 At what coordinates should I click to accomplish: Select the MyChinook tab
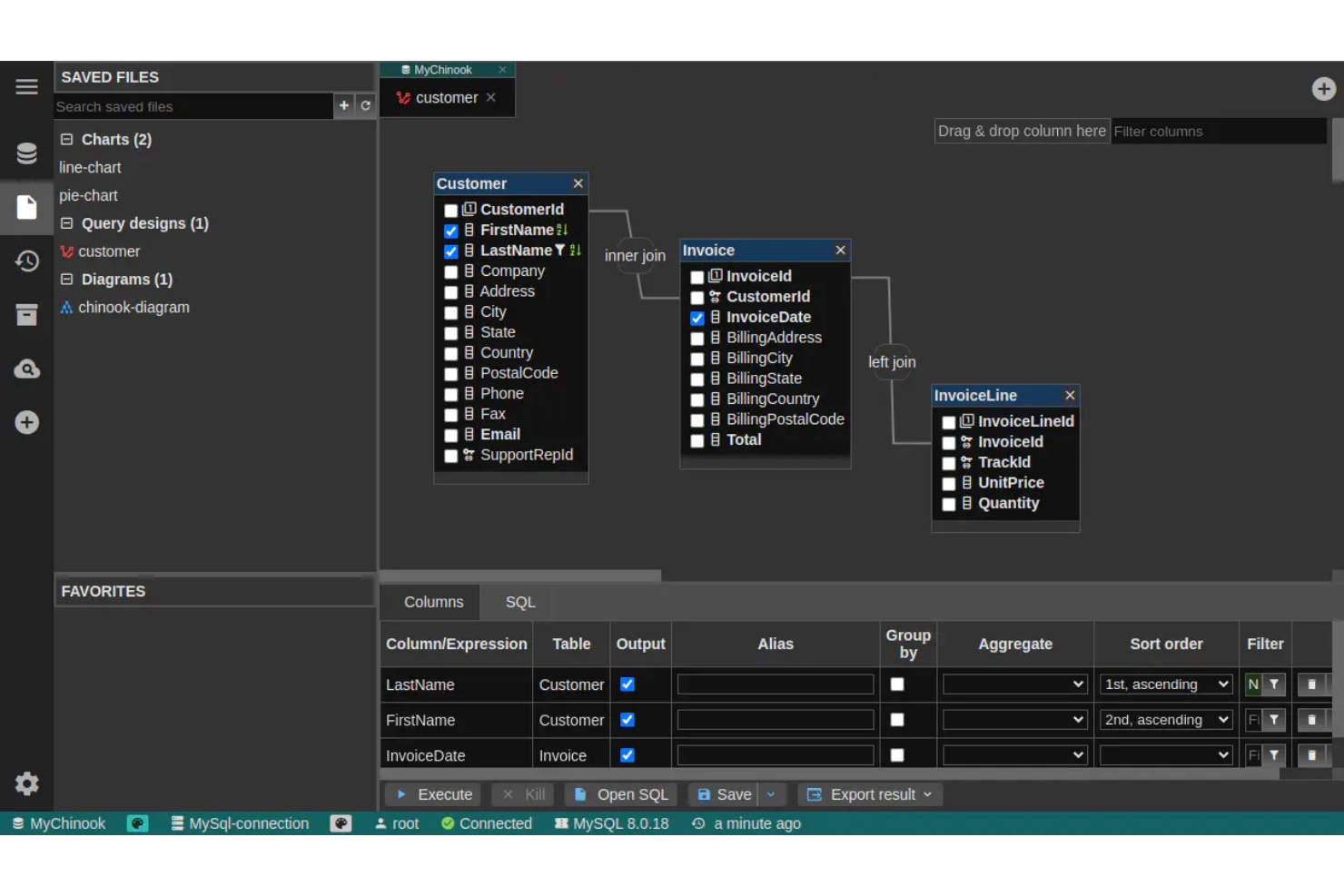coord(441,69)
